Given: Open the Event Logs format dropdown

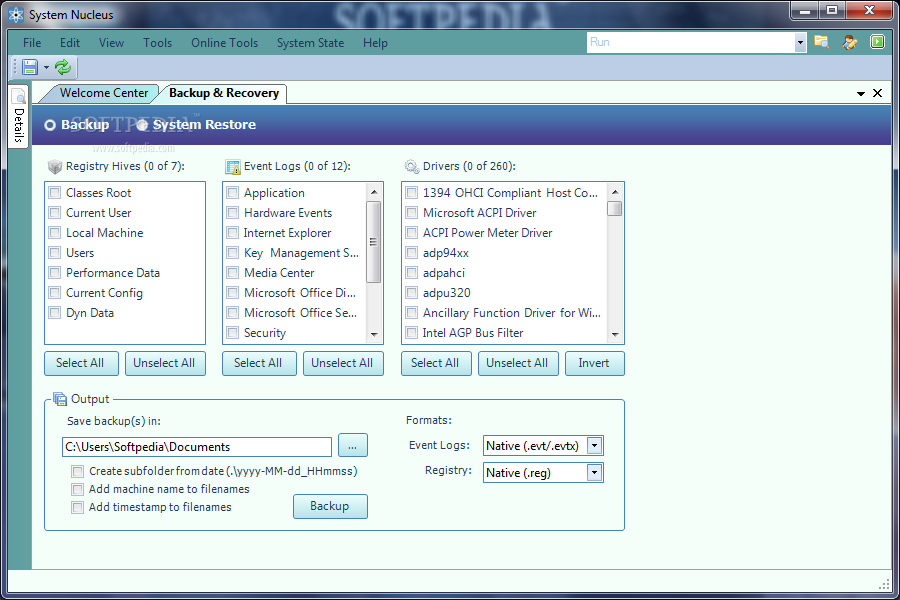Looking at the screenshot, I should pos(595,446).
